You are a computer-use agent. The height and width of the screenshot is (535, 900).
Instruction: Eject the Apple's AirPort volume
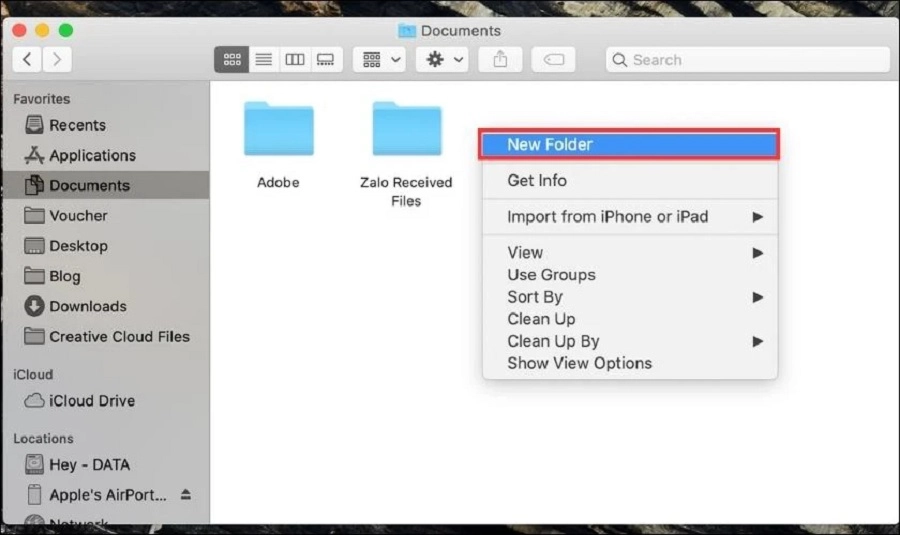[x=185, y=494]
